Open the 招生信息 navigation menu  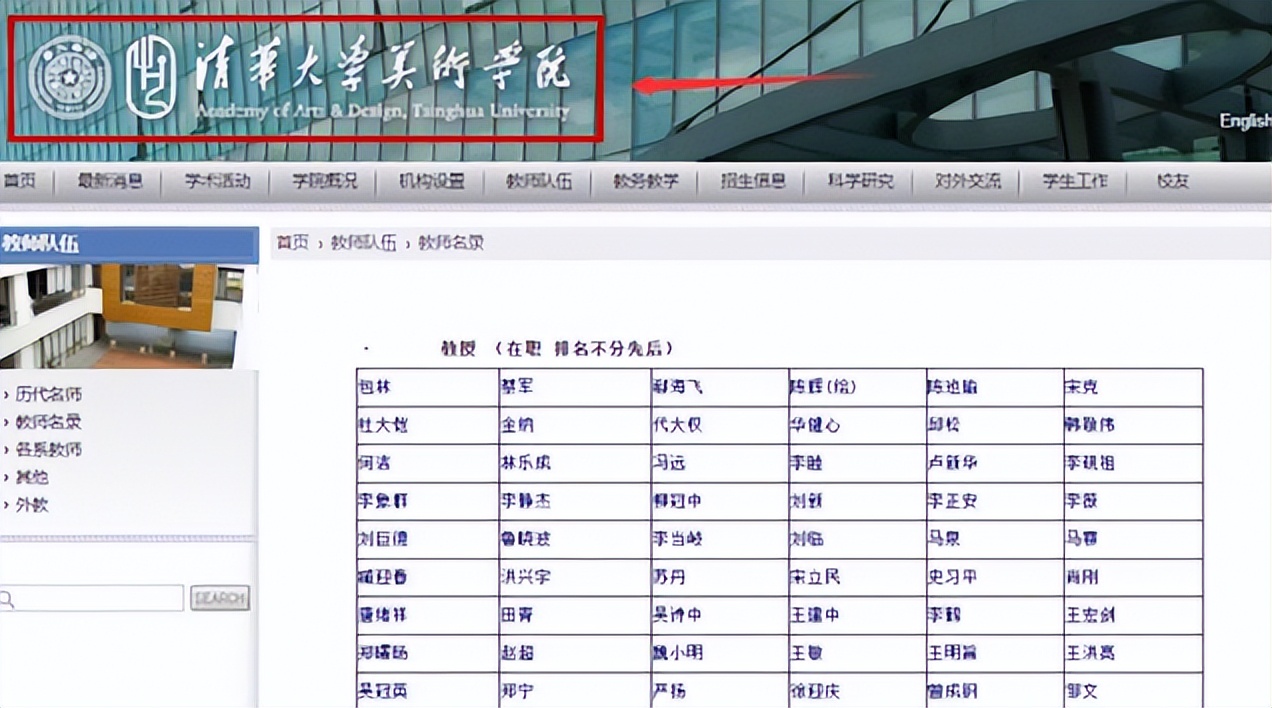tap(753, 181)
